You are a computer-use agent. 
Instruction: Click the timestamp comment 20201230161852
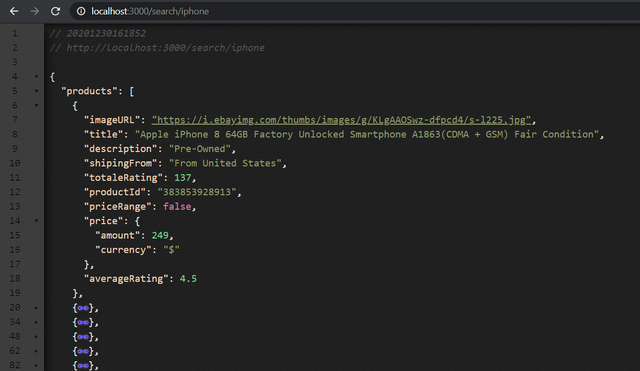coord(98,33)
